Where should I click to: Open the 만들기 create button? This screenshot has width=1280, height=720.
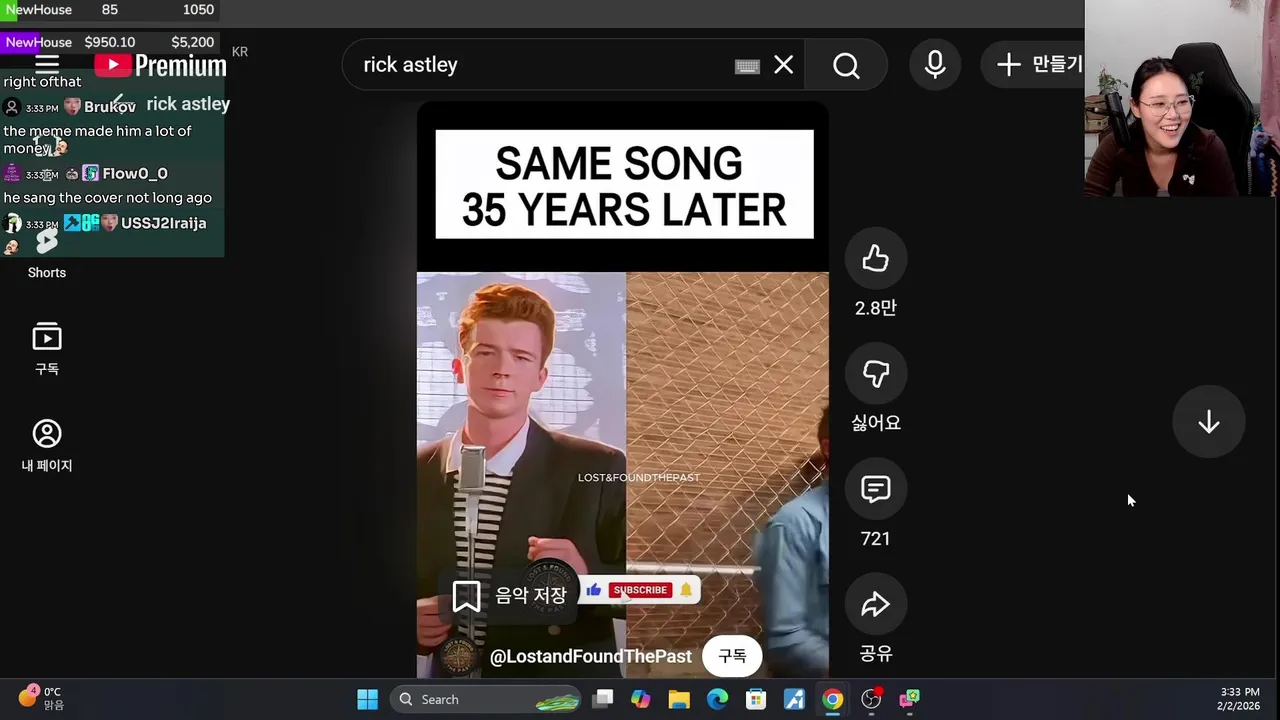click(x=1033, y=65)
